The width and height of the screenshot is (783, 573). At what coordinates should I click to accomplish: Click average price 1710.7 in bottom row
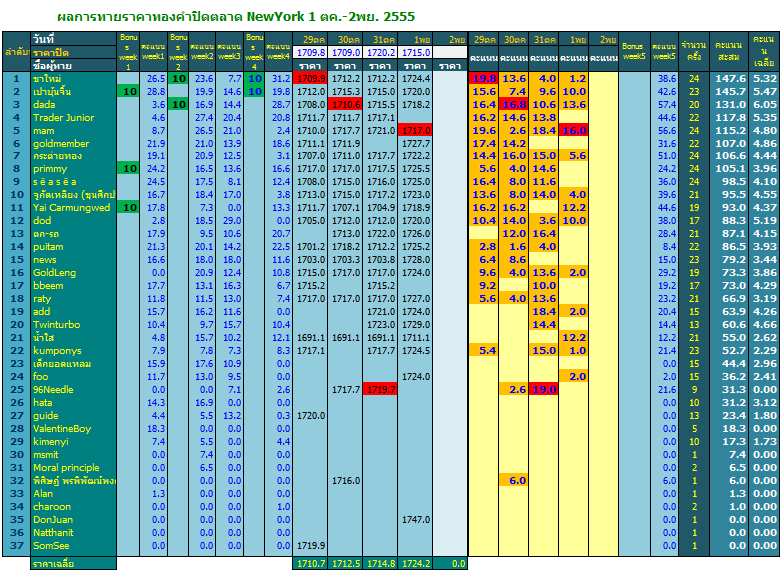point(311,564)
